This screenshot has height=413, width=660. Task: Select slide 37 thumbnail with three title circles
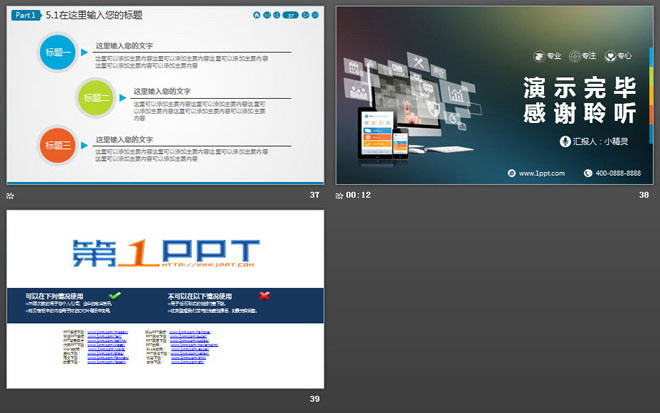(x=165, y=95)
